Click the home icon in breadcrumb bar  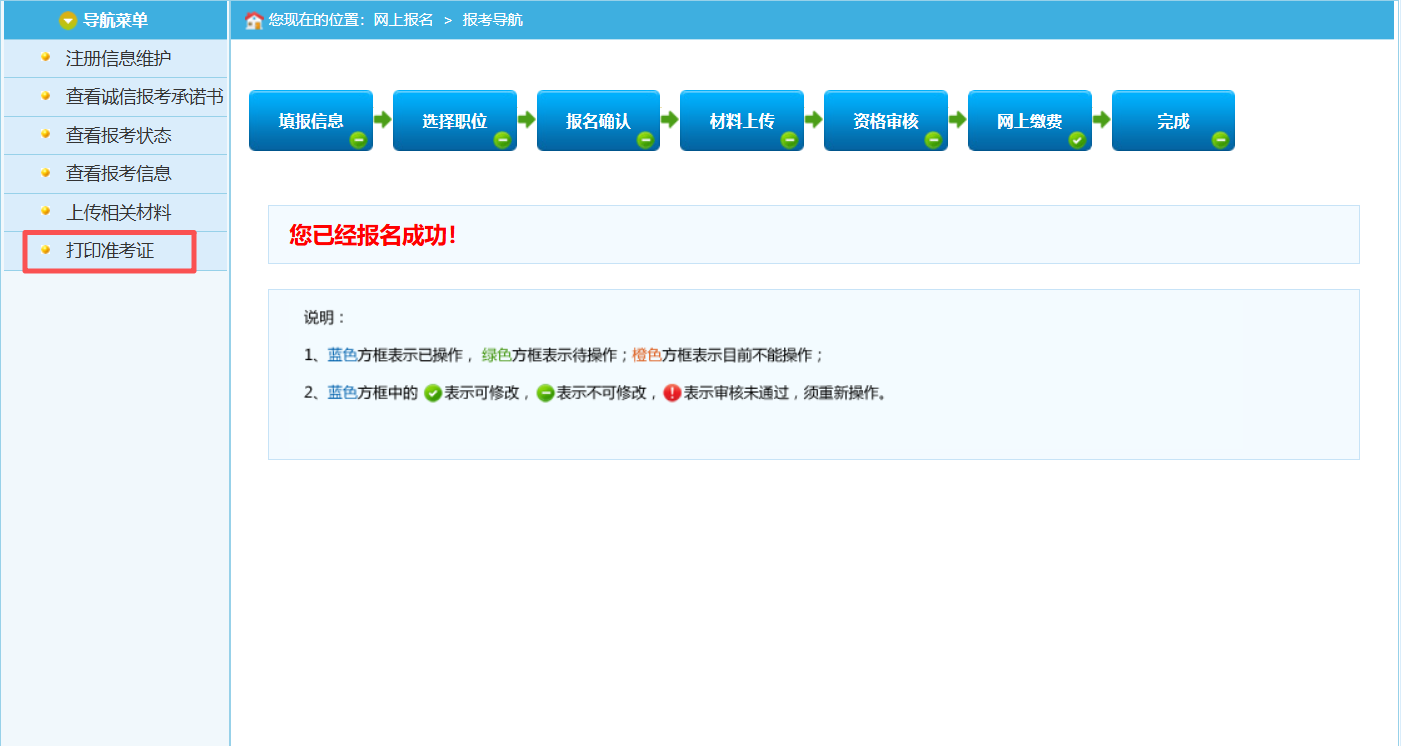[254, 20]
